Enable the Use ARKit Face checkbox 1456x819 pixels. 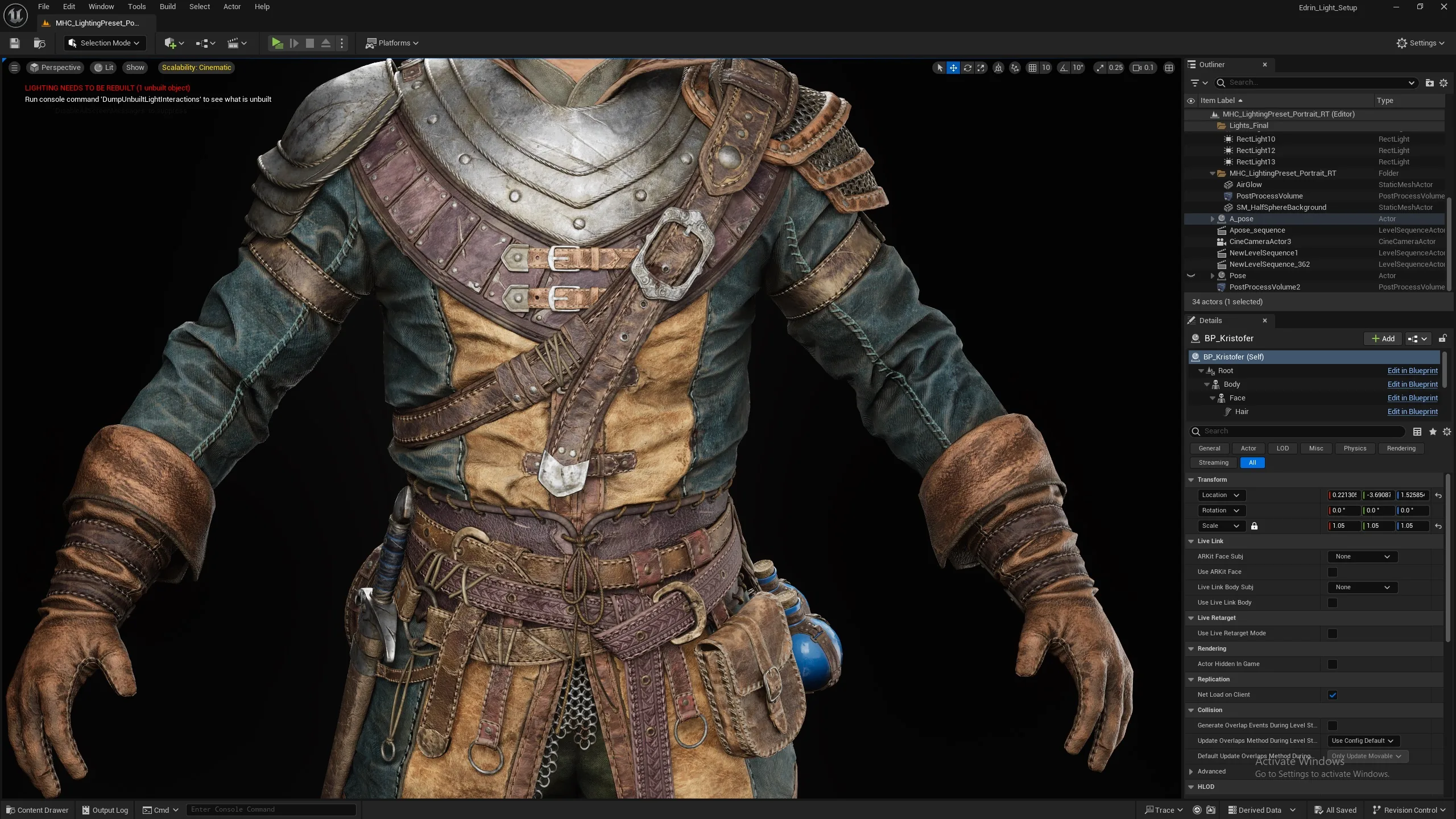(1332, 572)
